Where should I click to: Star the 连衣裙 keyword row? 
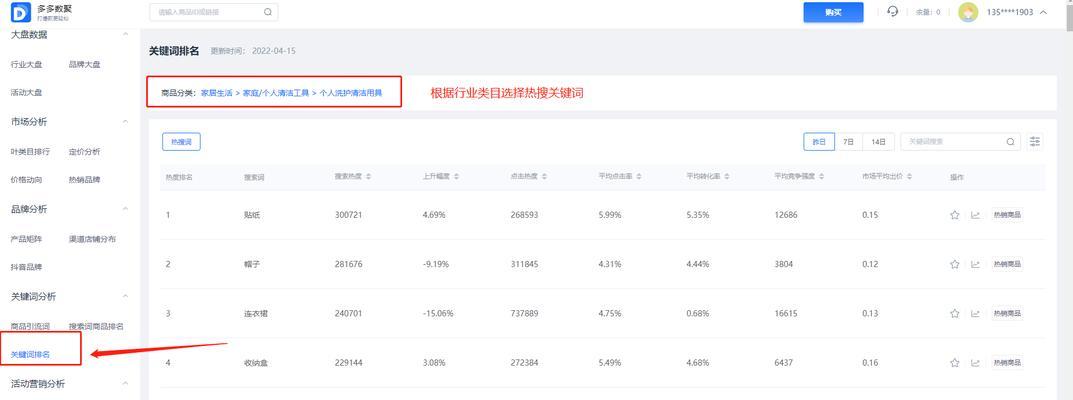click(x=955, y=313)
